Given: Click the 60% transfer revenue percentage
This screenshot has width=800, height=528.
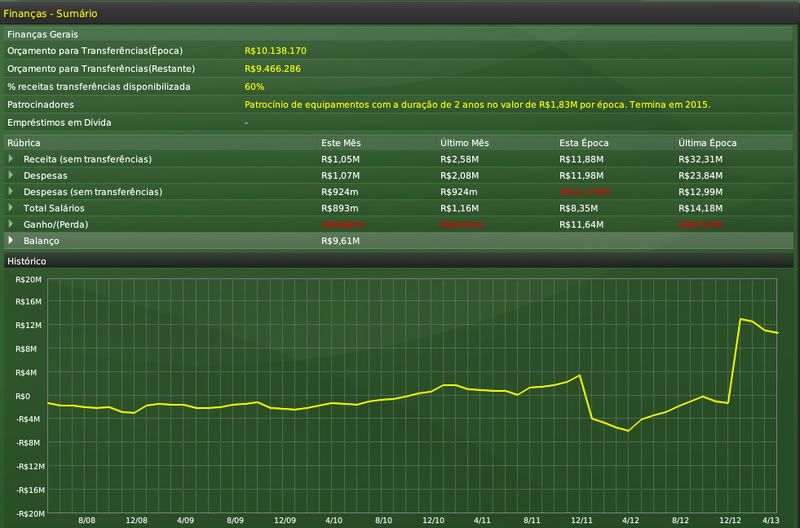Looking at the screenshot, I should pos(254,86).
